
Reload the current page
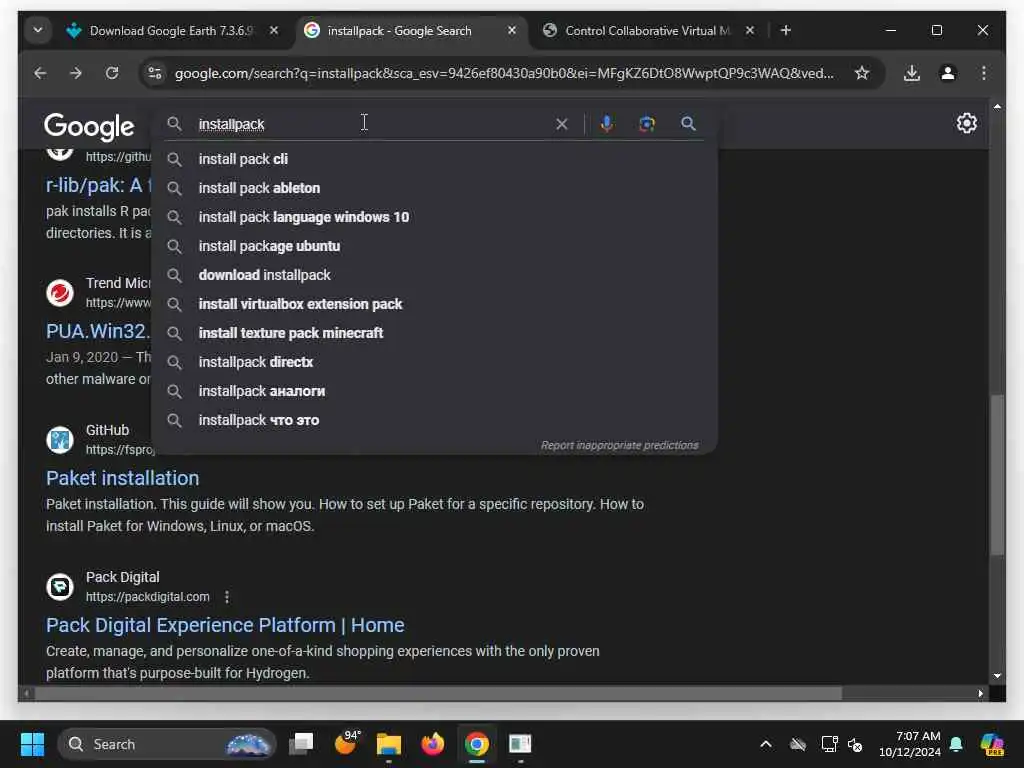112,73
